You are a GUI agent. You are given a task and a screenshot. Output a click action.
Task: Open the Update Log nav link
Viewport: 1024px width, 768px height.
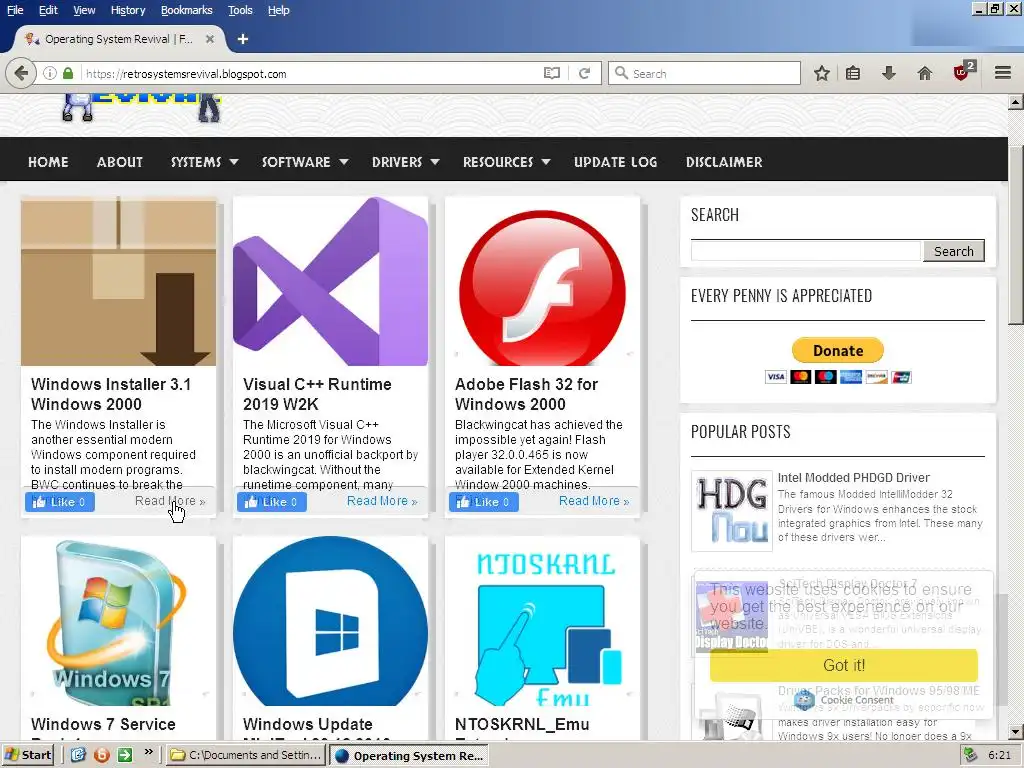(615, 162)
